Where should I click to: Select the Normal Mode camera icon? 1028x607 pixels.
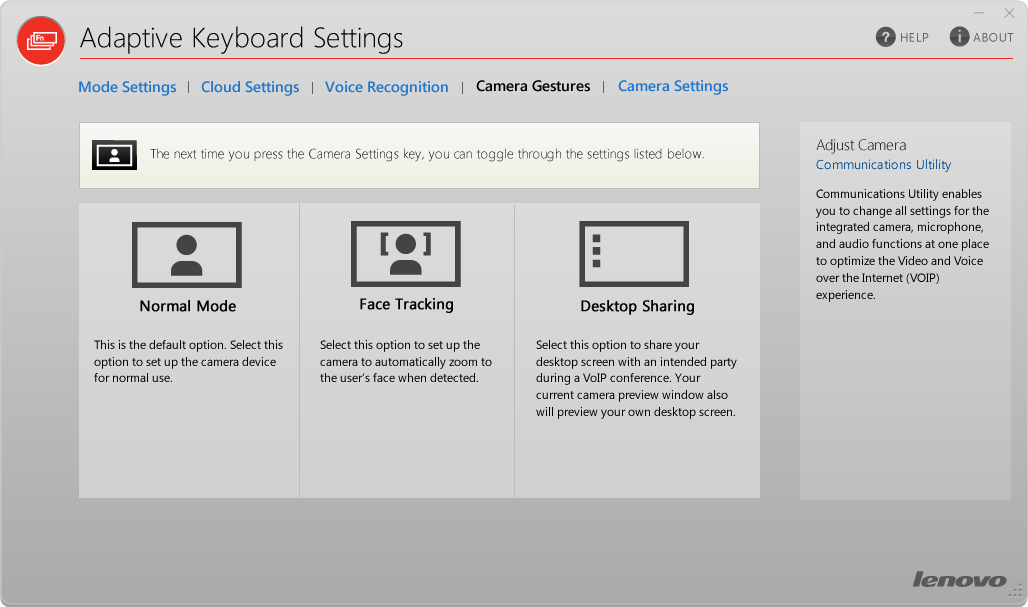(187, 254)
